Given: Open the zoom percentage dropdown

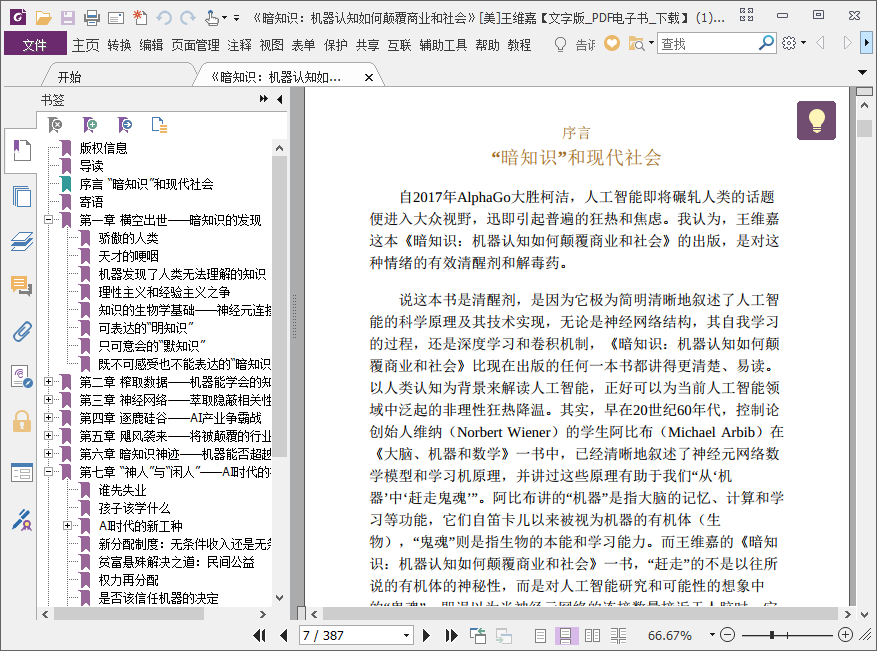Looking at the screenshot, I should [712, 635].
